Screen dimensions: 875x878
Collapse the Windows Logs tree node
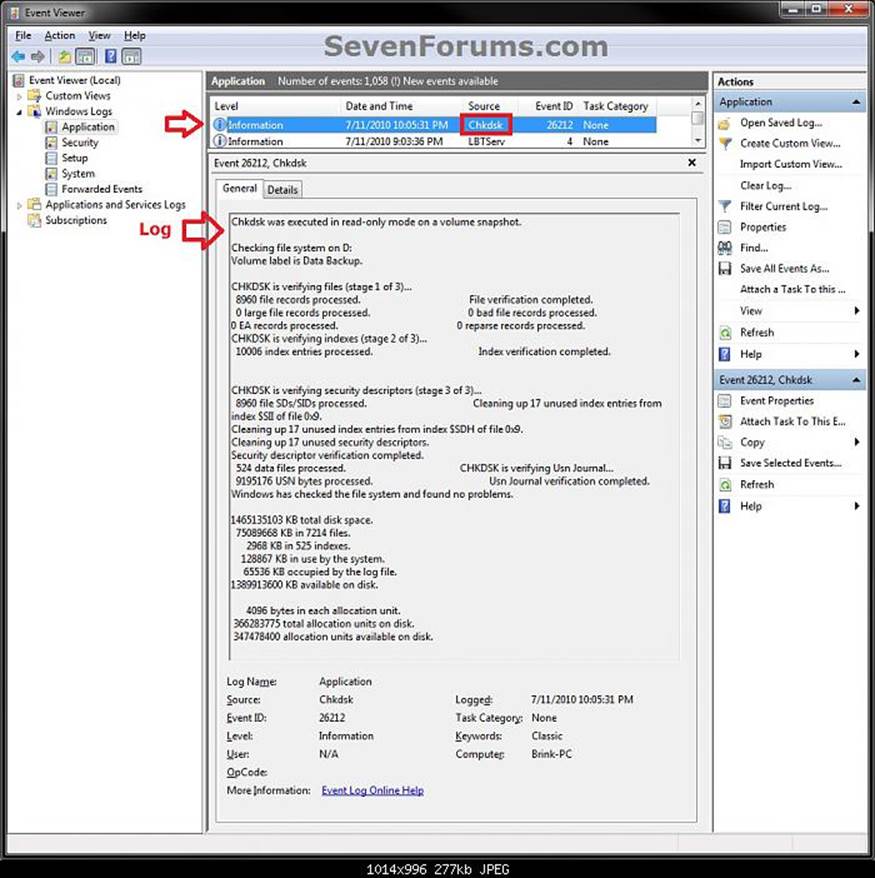pyautogui.click(x=19, y=112)
